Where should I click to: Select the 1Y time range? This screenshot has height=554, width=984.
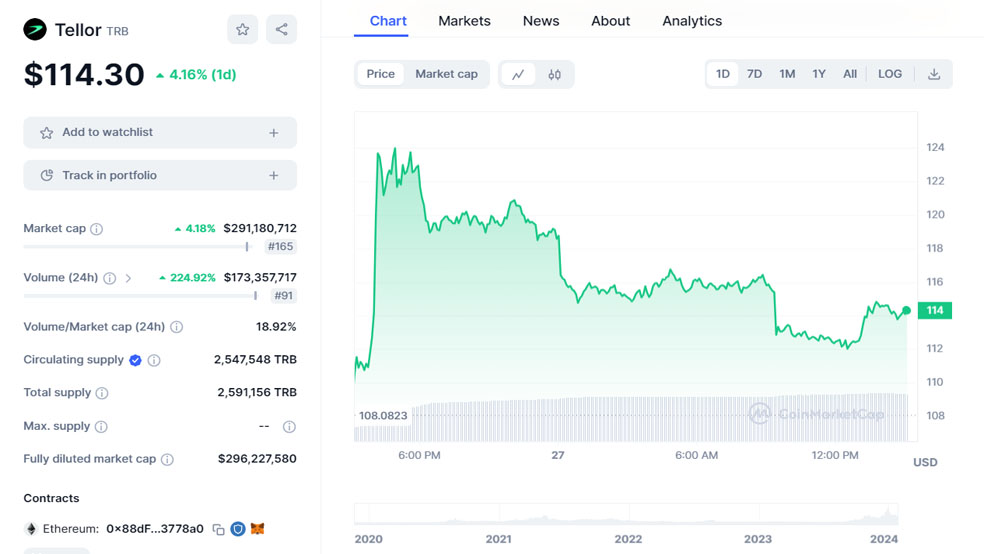click(x=819, y=74)
